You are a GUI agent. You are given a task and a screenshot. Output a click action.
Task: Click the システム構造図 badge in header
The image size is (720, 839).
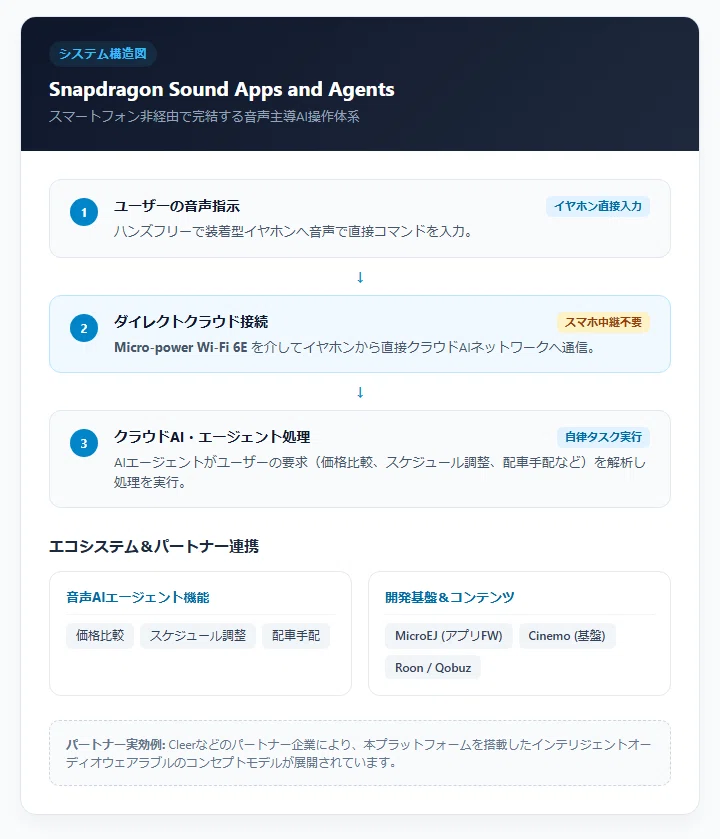tap(103, 54)
